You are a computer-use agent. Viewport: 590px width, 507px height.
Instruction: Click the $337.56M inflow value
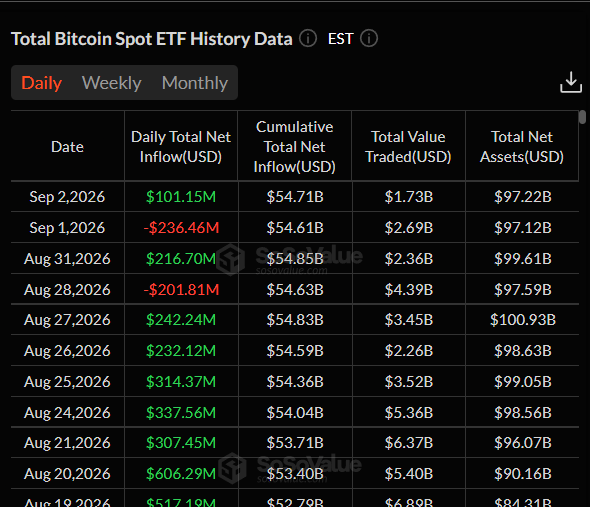click(x=181, y=413)
